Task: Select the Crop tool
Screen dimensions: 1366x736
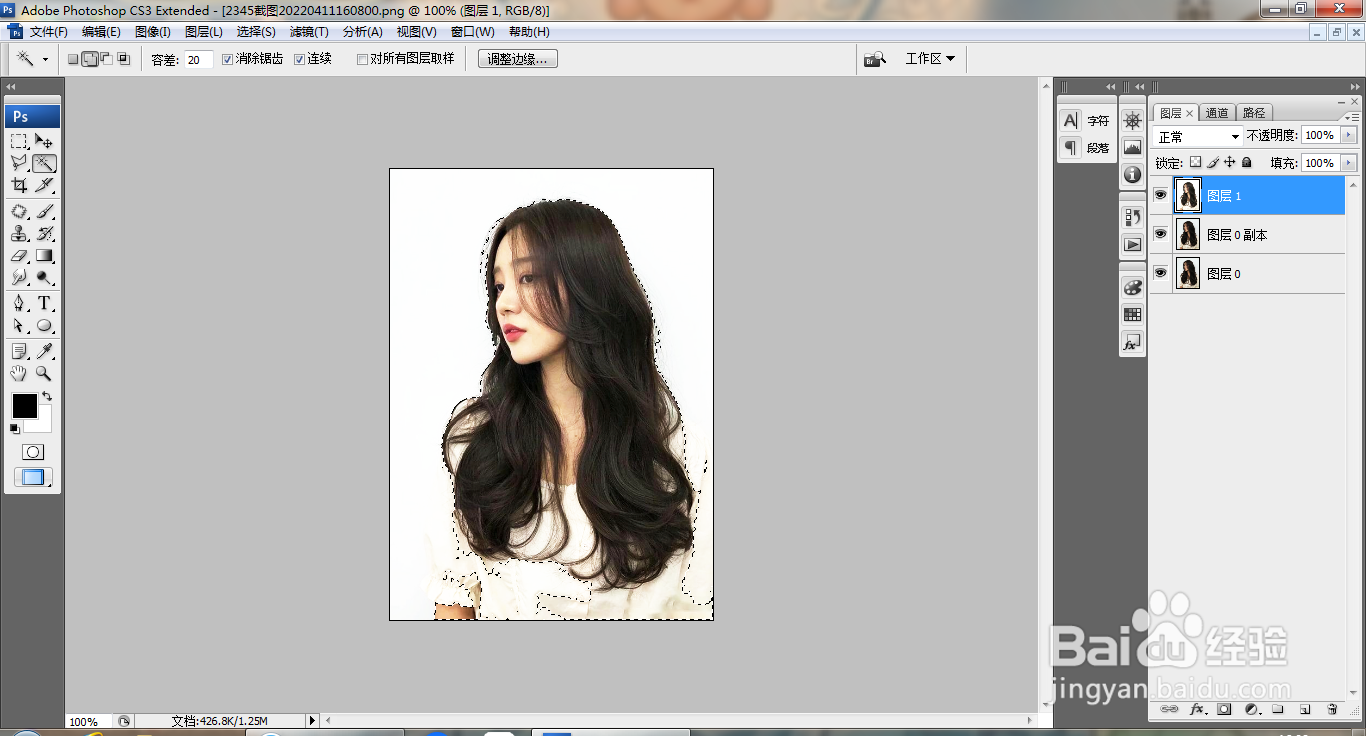Action: pyautogui.click(x=19, y=185)
